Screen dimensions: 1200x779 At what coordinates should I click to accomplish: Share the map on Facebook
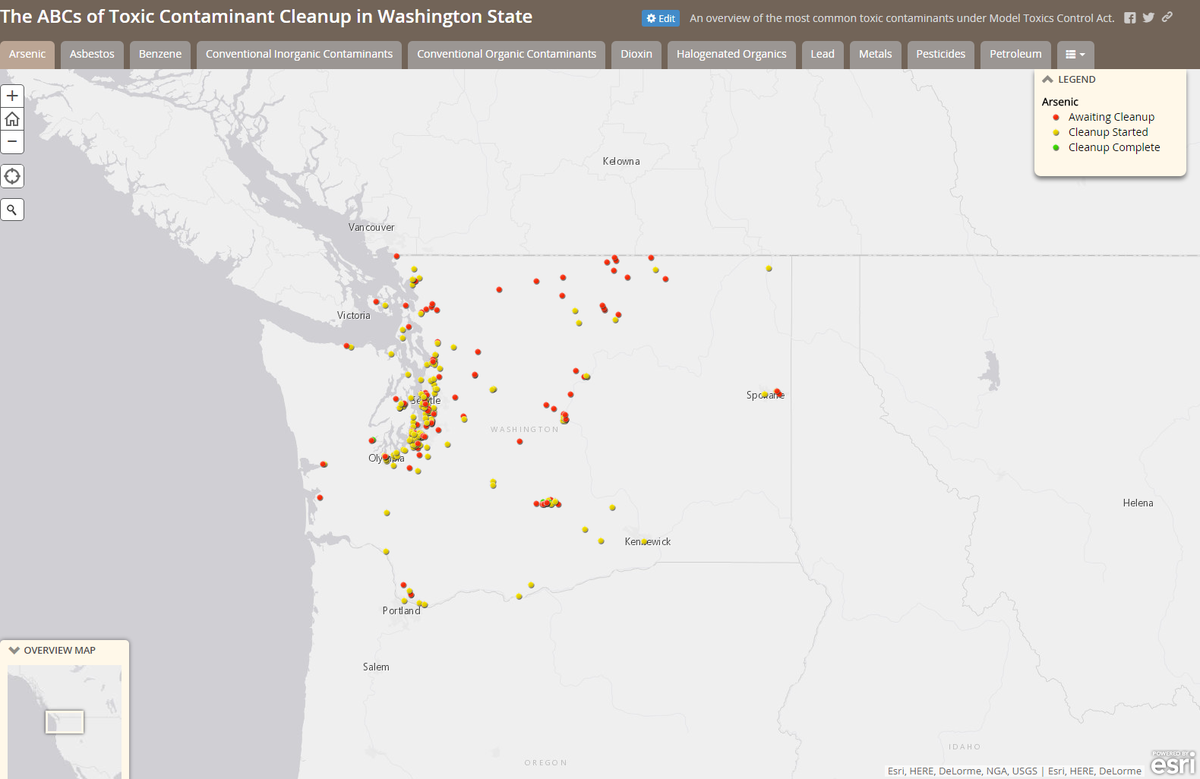[1130, 18]
